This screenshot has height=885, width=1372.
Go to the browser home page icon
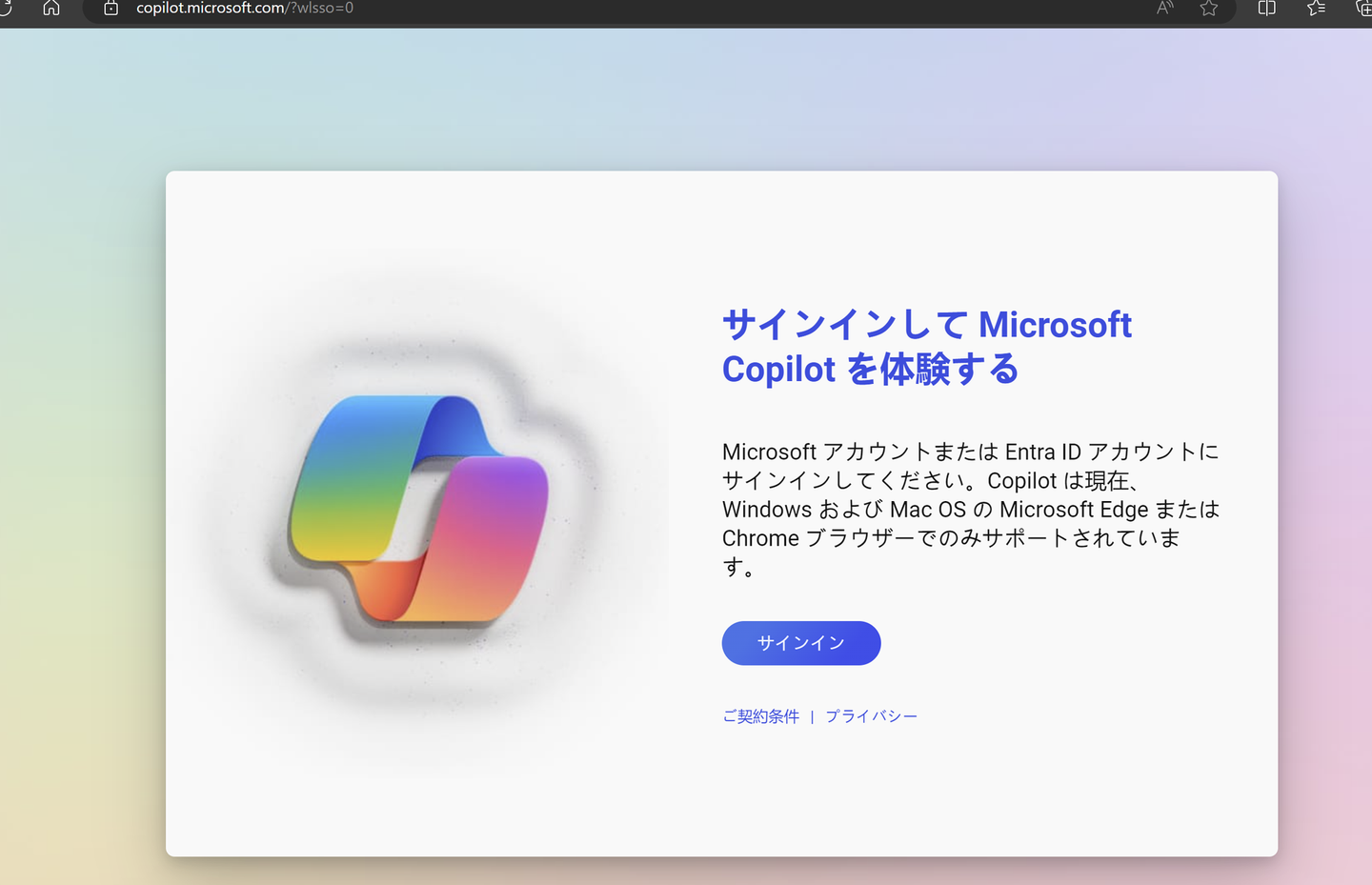click(x=51, y=9)
